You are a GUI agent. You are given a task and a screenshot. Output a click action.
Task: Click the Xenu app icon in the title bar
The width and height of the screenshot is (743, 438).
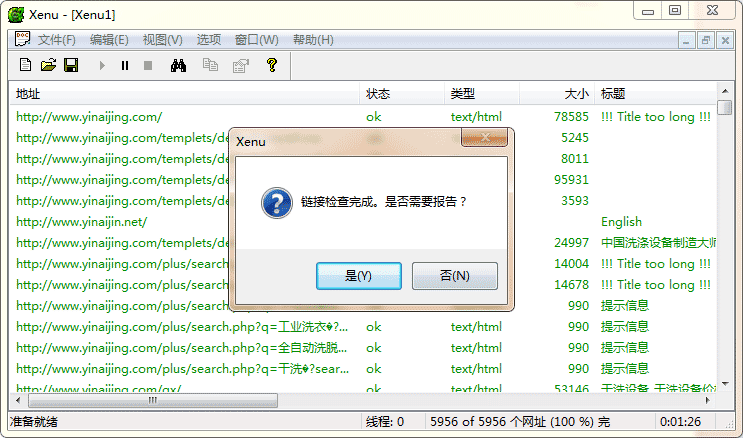(x=16, y=14)
